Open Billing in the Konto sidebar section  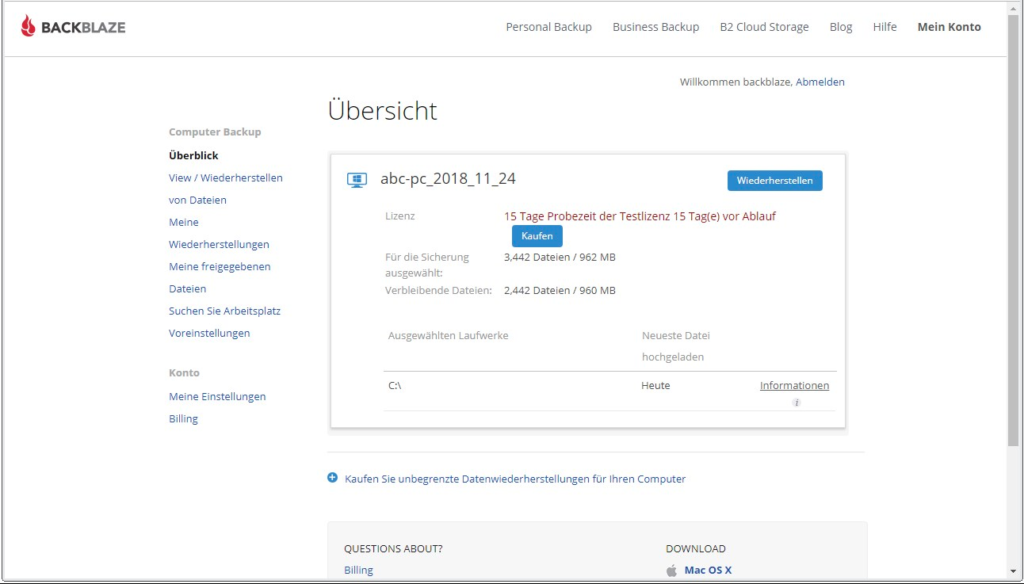point(183,419)
